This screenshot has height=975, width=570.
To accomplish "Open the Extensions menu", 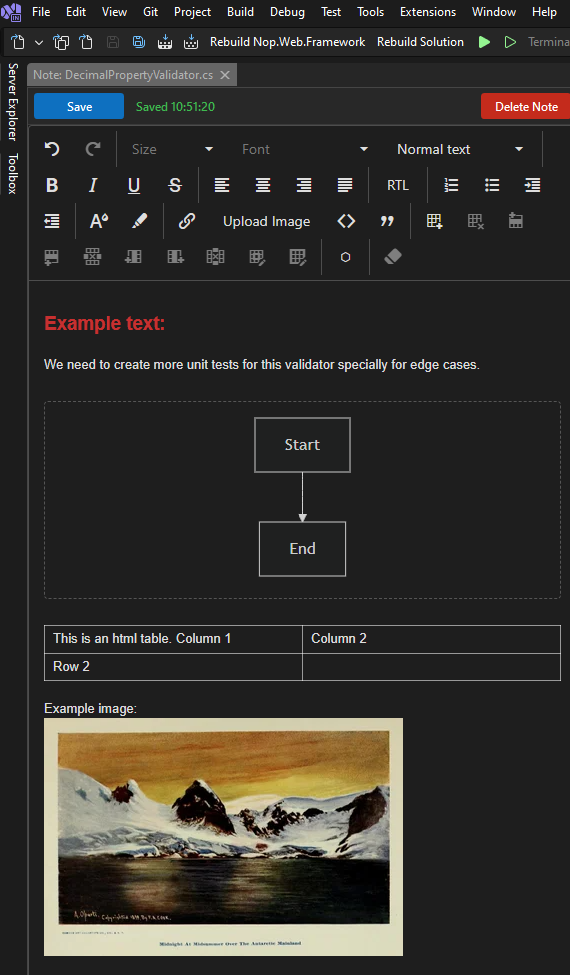I will [428, 12].
